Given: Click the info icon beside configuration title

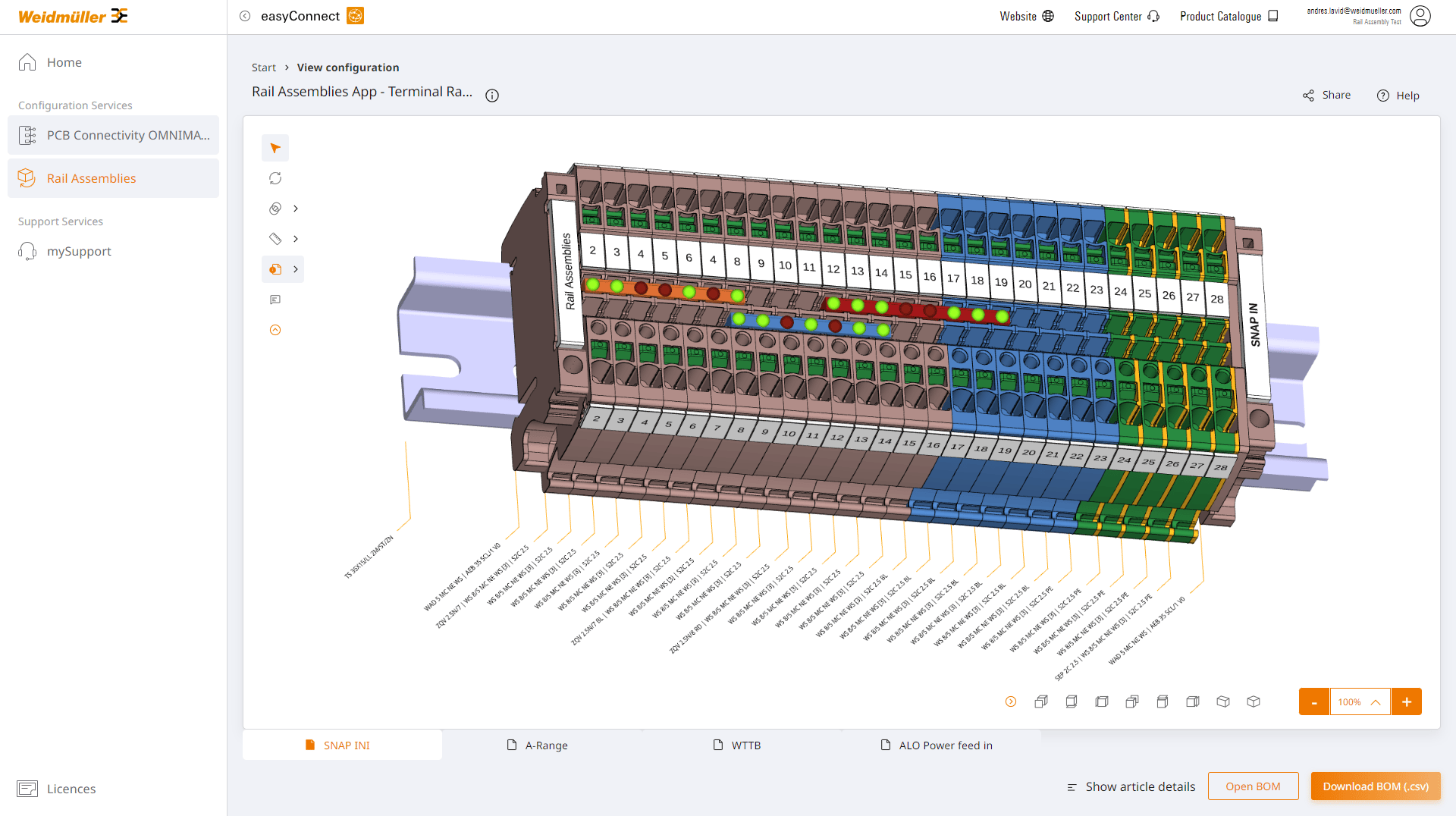Looking at the screenshot, I should (x=492, y=96).
